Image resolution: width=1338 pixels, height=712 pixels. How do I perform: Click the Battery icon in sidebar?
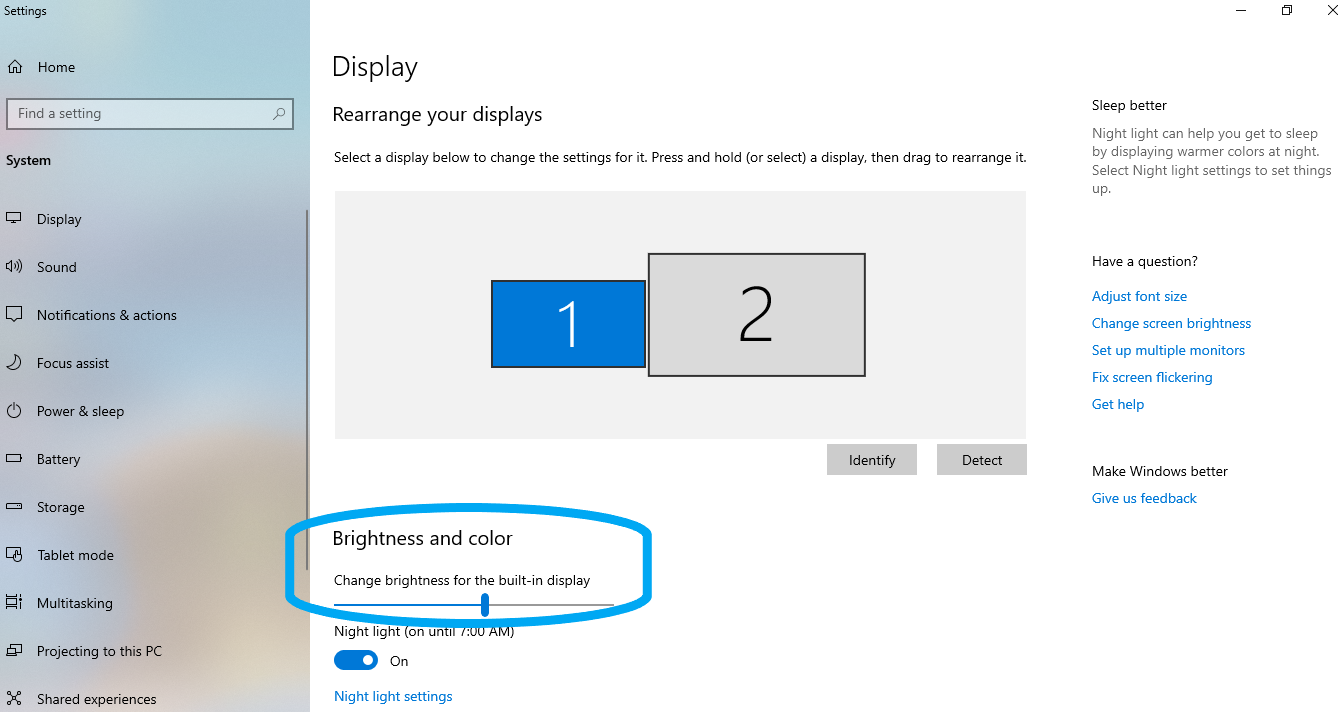14,458
